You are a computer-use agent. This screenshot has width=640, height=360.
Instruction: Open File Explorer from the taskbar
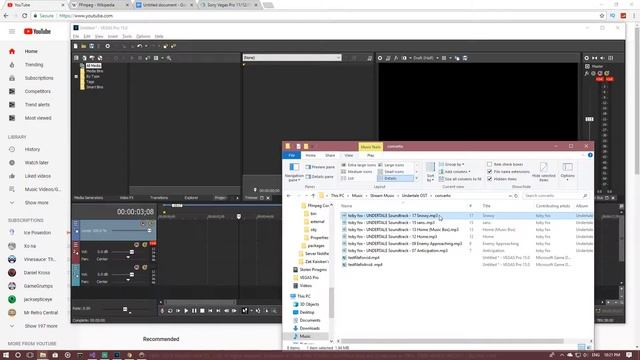[x=42, y=355]
